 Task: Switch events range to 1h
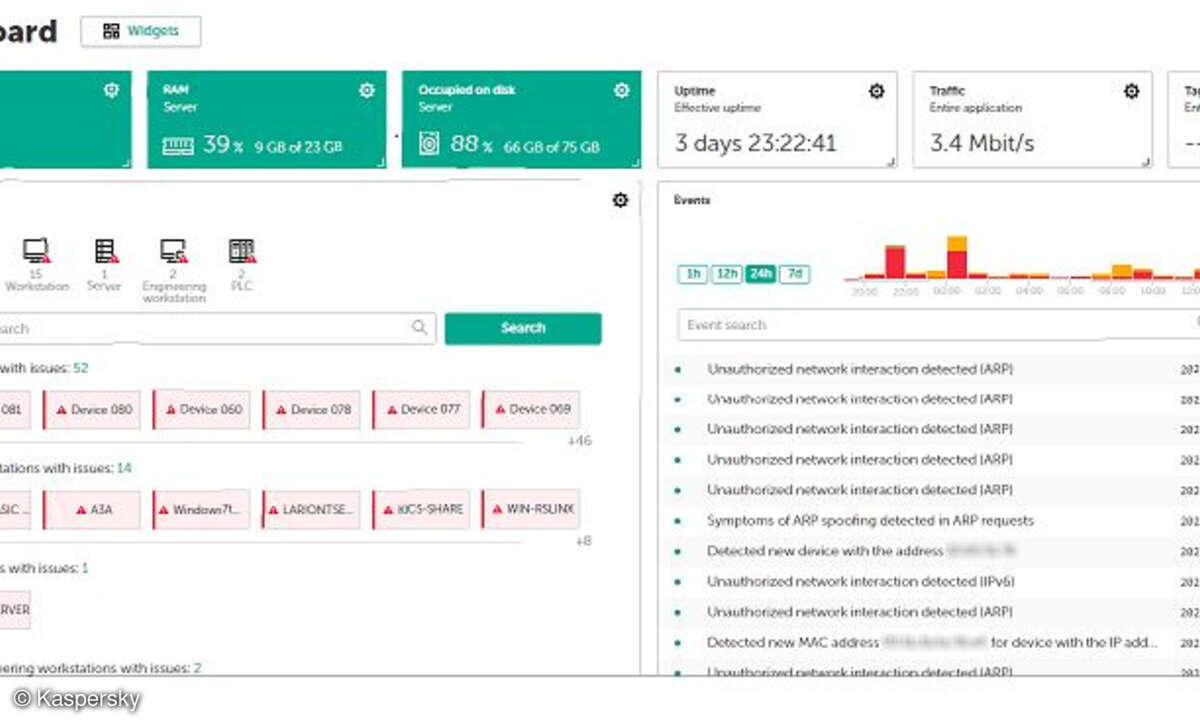click(692, 274)
